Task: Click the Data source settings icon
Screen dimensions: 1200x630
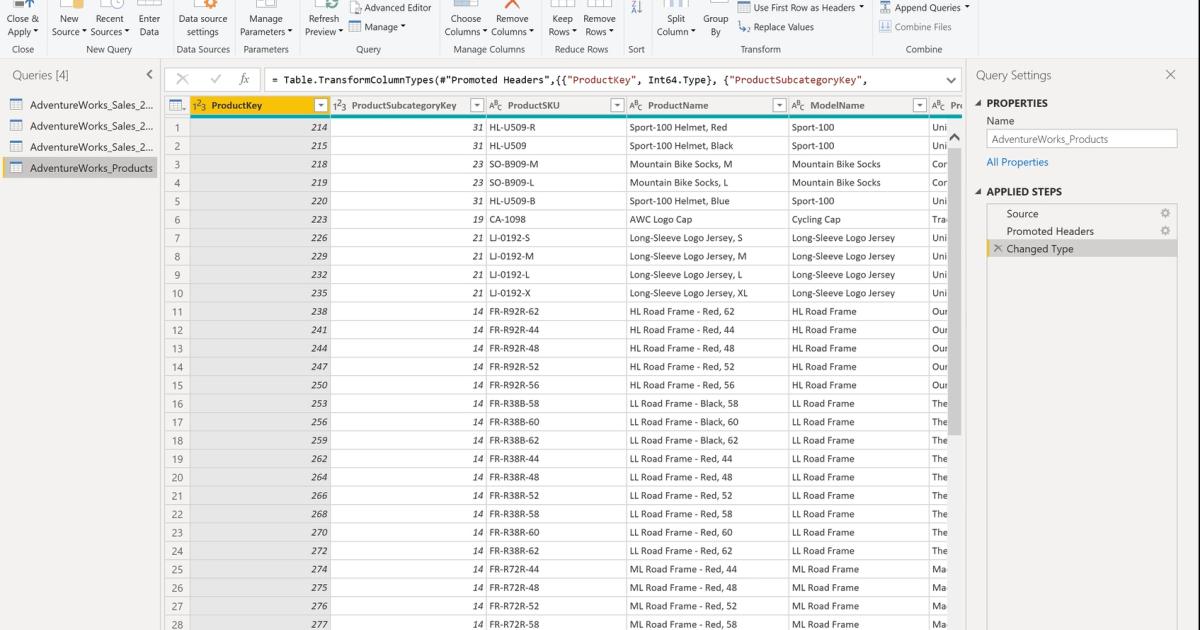Action: pyautogui.click(x=203, y=22)
